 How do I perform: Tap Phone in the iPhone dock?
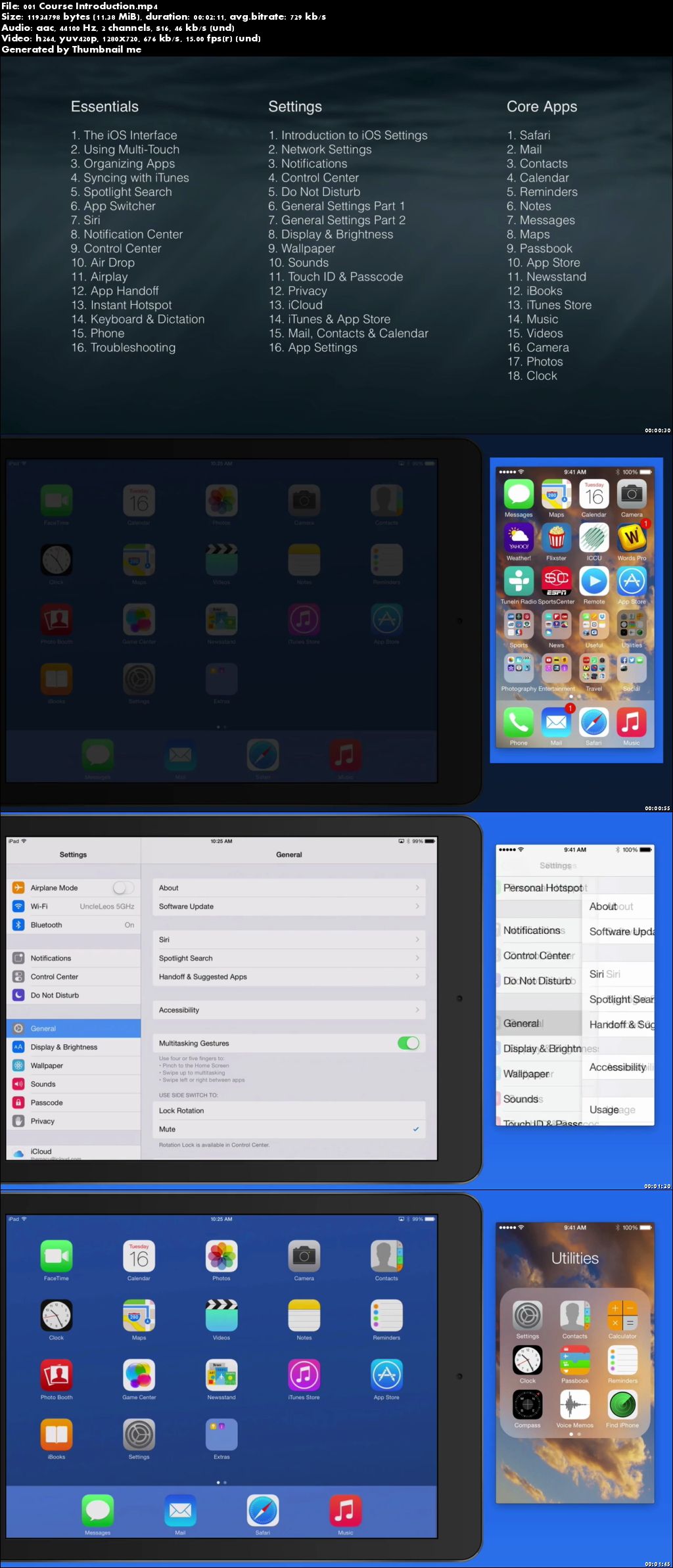pyautogui.click(x=519, y=722)
